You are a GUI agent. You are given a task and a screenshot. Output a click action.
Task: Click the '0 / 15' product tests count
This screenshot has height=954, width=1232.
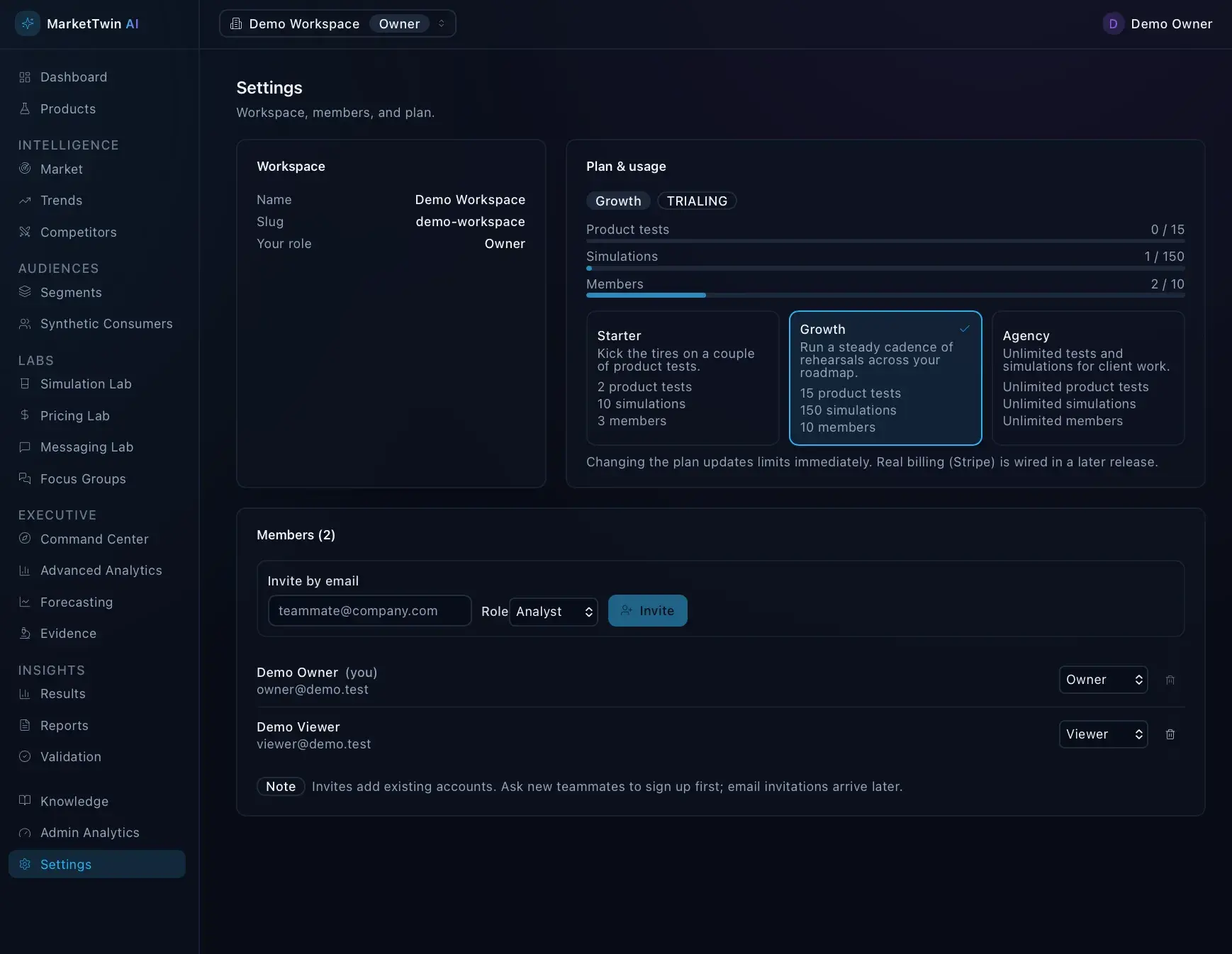coord(1167,230)
